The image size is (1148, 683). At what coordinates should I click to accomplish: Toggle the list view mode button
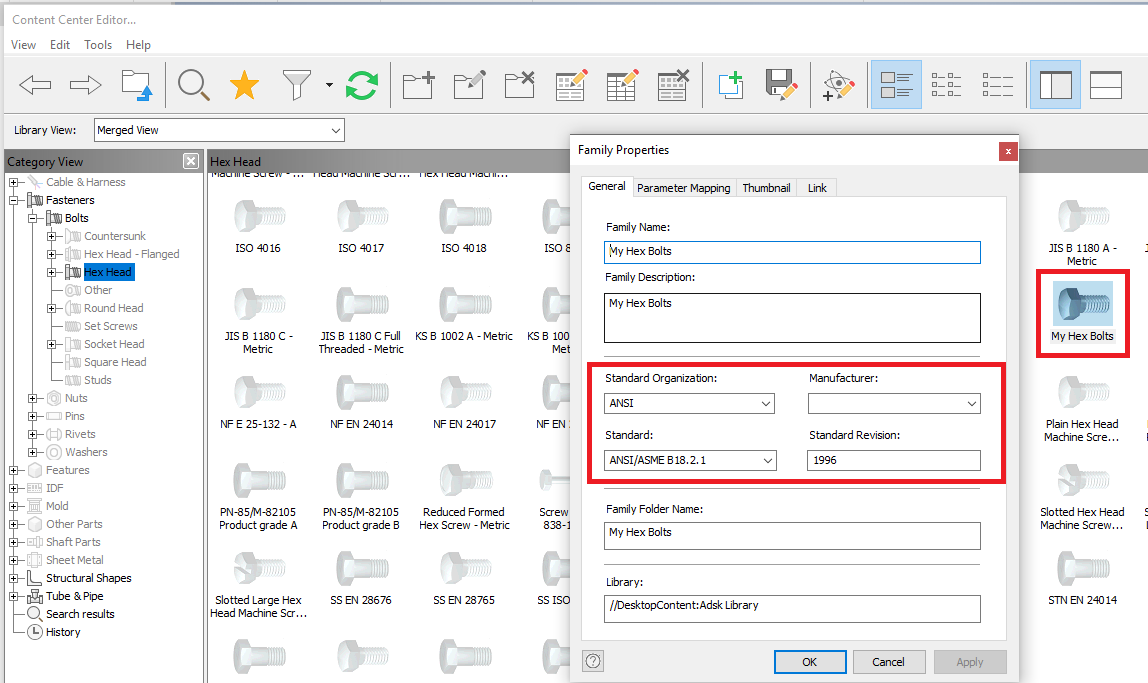click(997, 84)
